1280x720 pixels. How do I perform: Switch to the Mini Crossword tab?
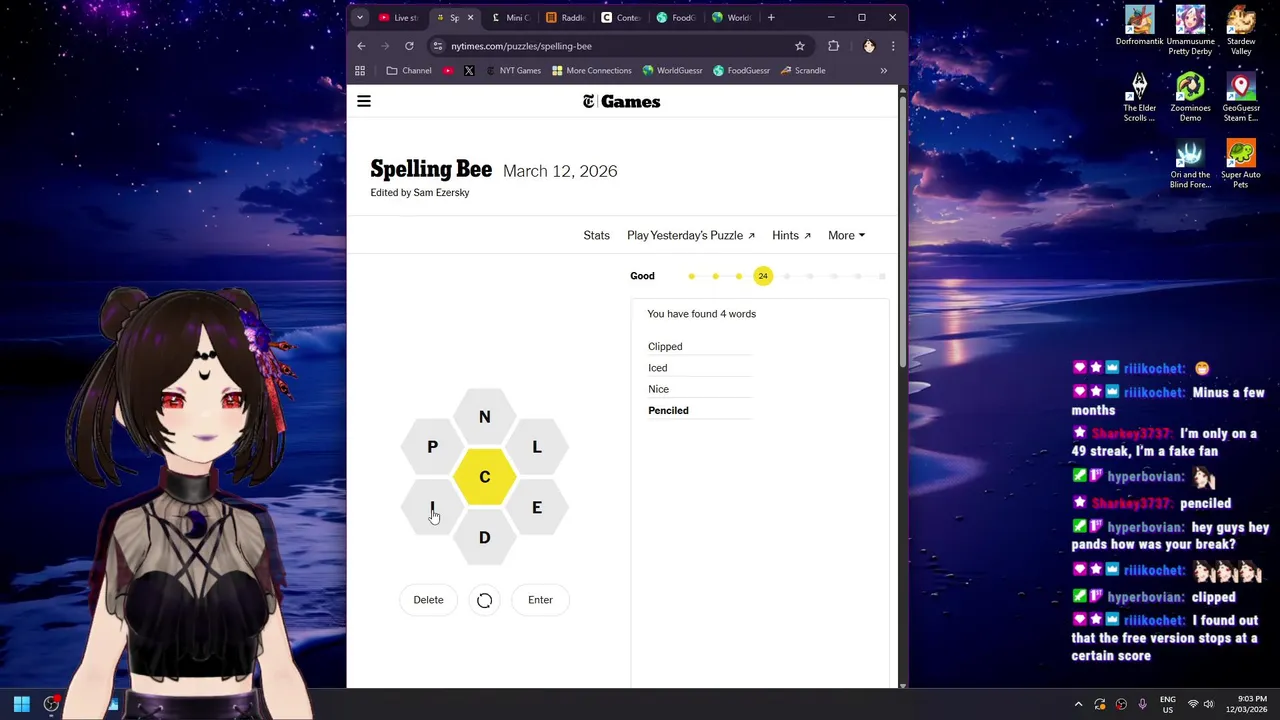(510, 17)
